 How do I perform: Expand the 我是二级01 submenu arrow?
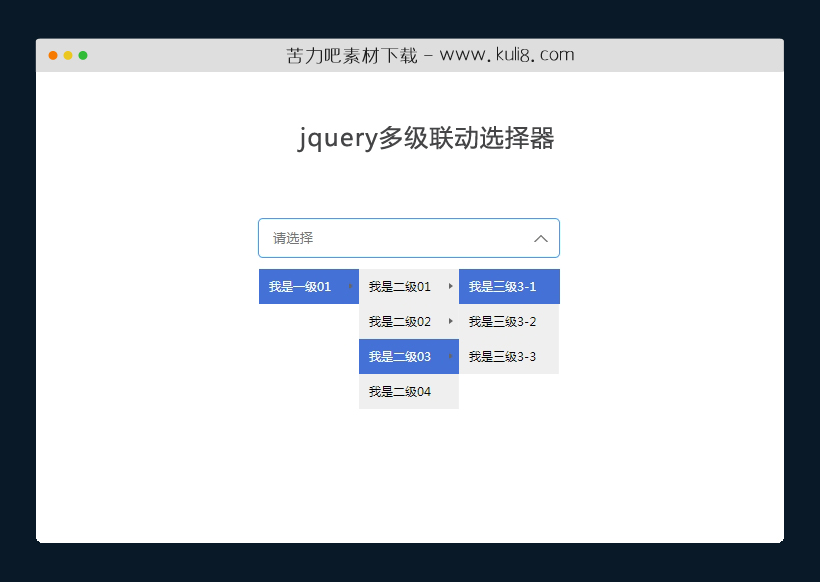pos(451,286)
